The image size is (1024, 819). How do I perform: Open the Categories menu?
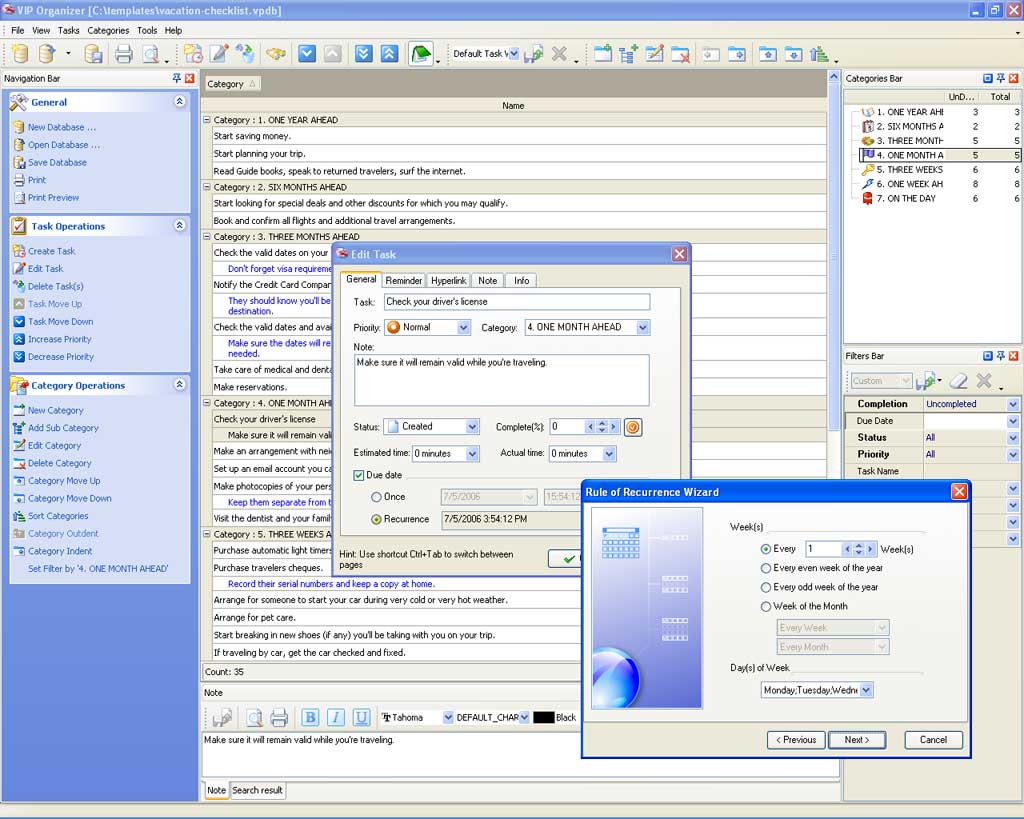click(108, 31)
